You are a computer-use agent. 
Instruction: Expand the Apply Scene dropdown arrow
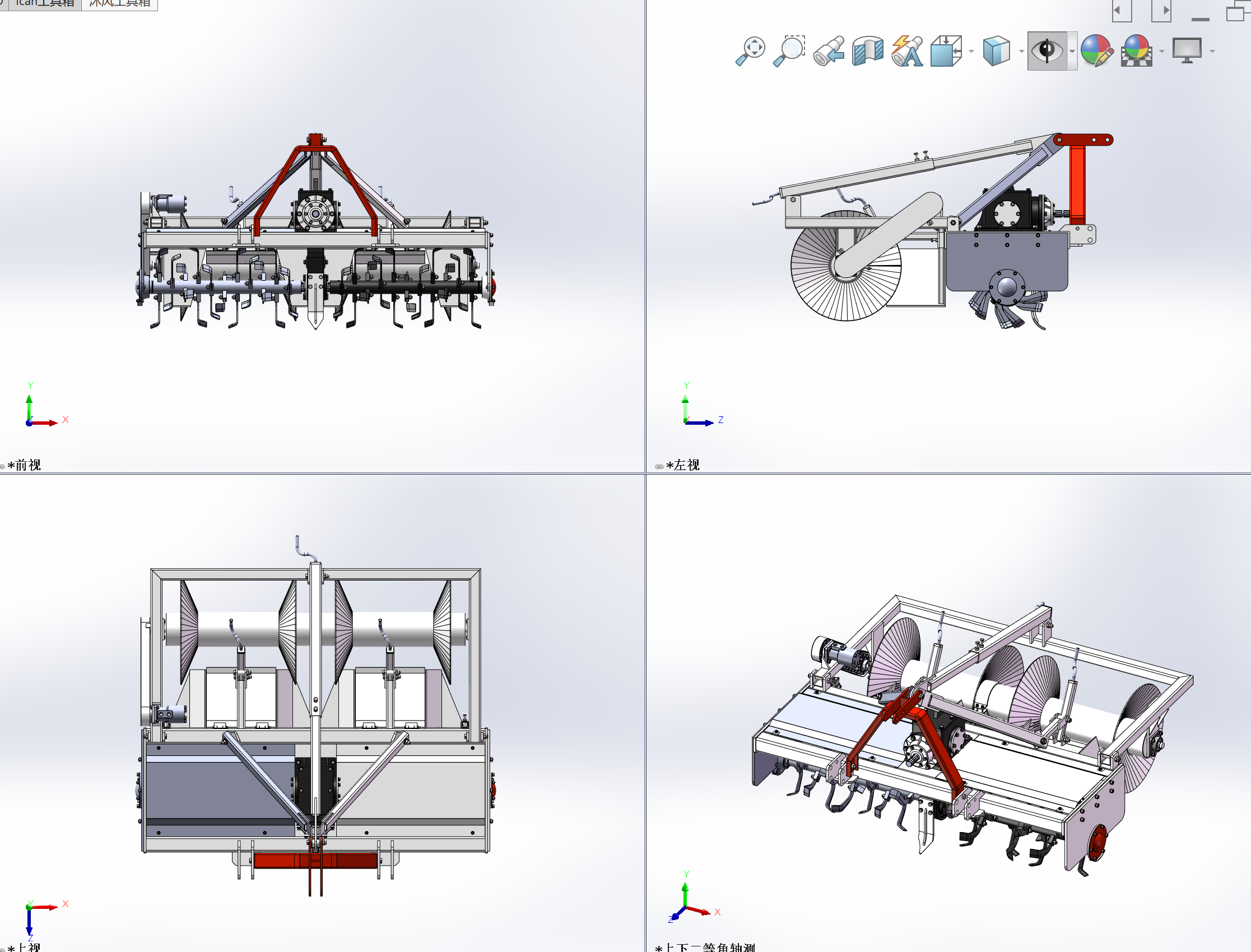[1161, 52]
